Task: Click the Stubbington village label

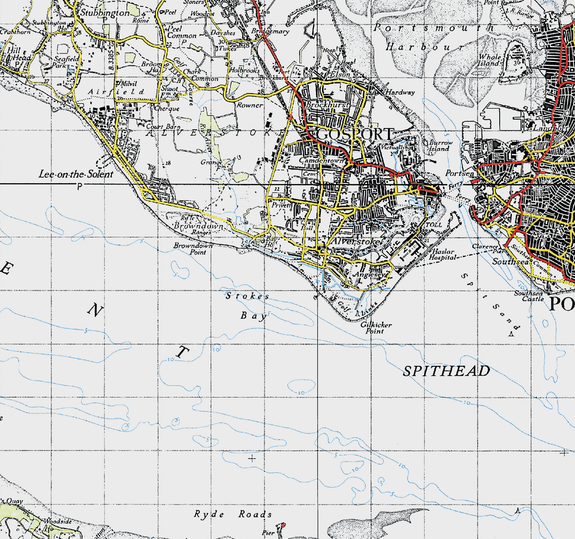Action: point(105,13)
